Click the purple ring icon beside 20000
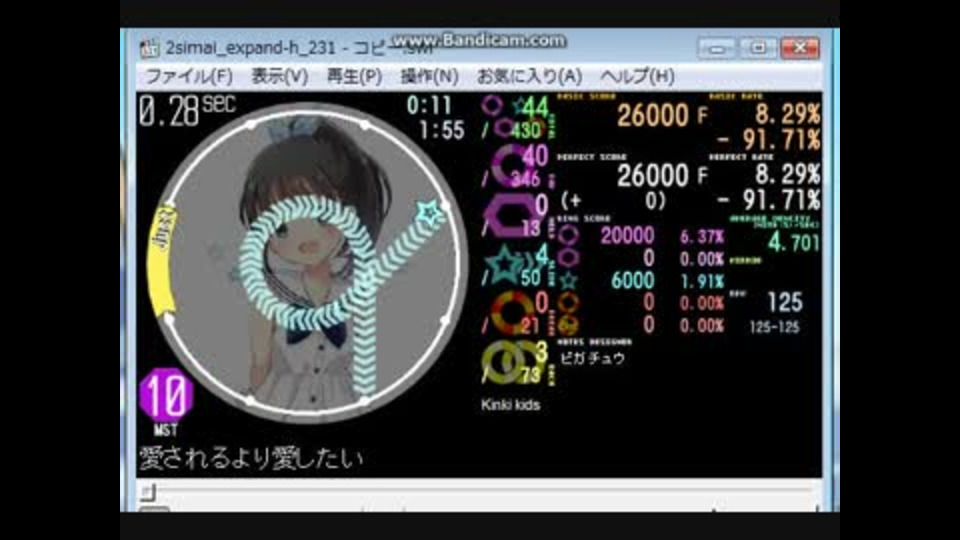Screen dimensions: 960x540 [x=568, y=235]
